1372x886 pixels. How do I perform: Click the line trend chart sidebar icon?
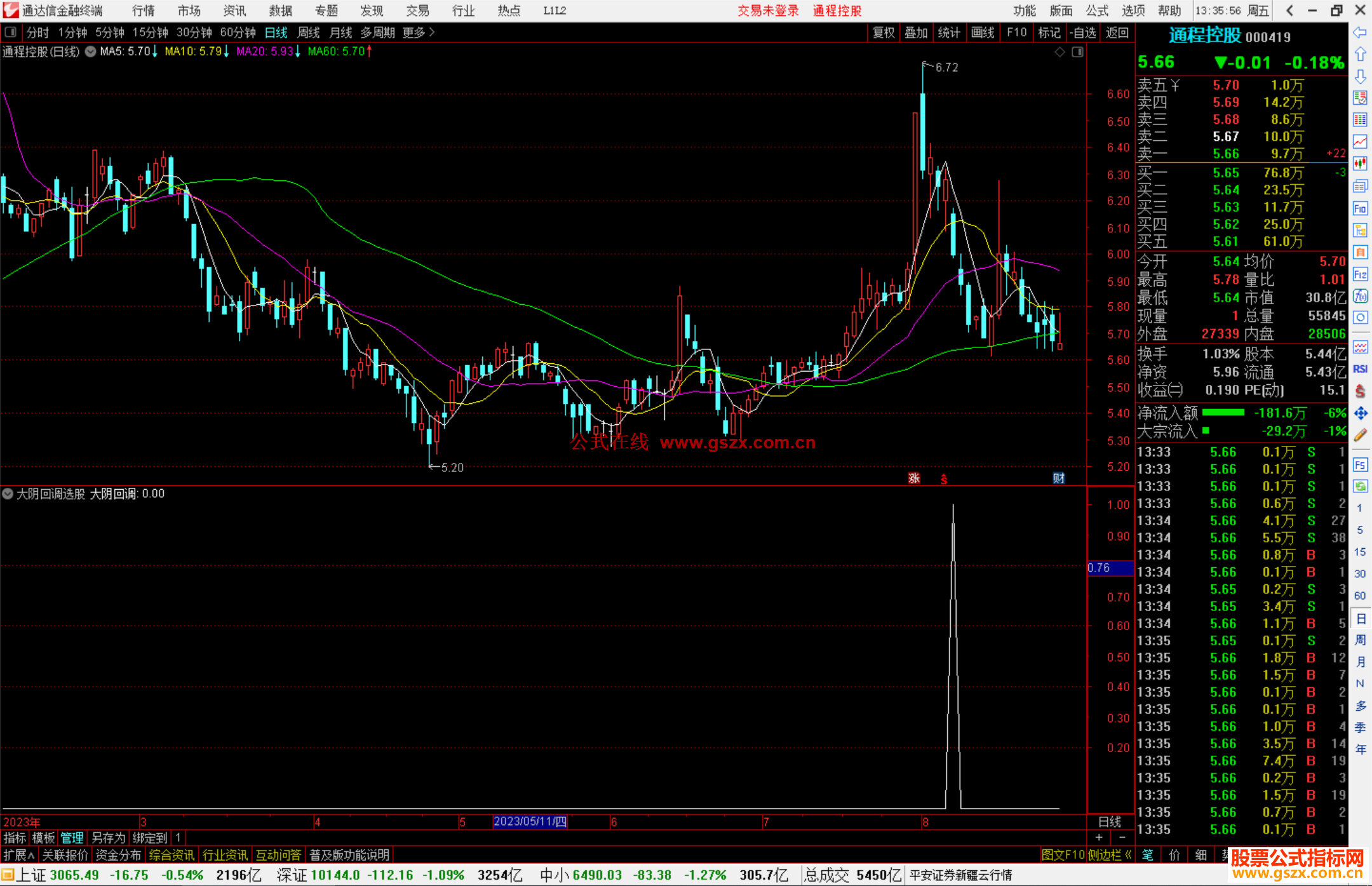(1360, 142)
